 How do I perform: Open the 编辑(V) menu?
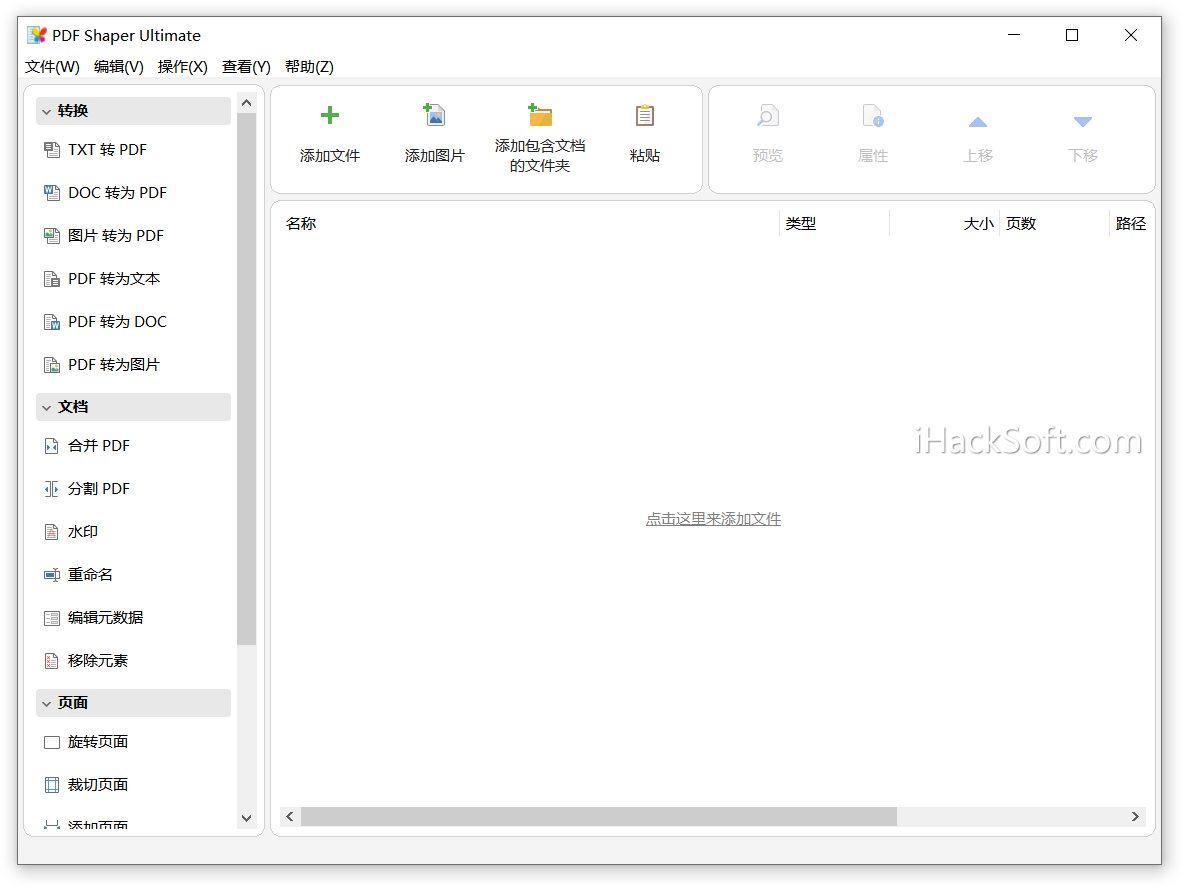click(118, 66)
